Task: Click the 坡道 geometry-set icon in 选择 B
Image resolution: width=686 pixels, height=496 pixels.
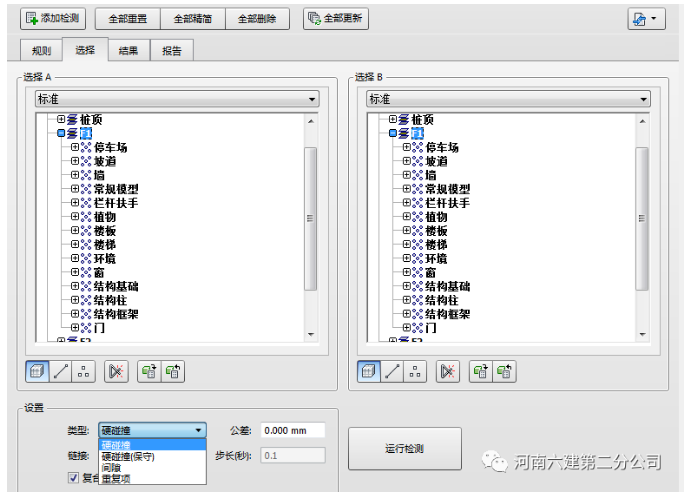Action: [x=418, y=161]
